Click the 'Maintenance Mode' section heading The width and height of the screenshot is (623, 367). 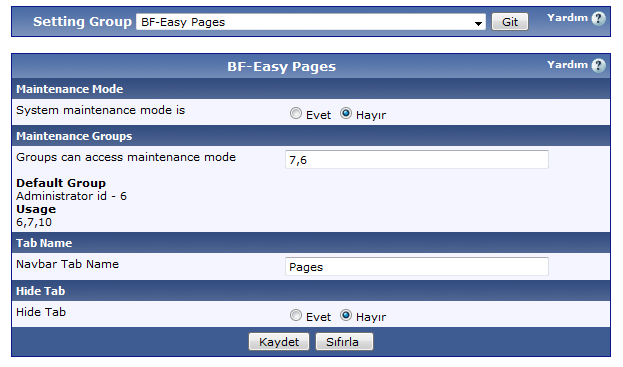click(70, 89)
